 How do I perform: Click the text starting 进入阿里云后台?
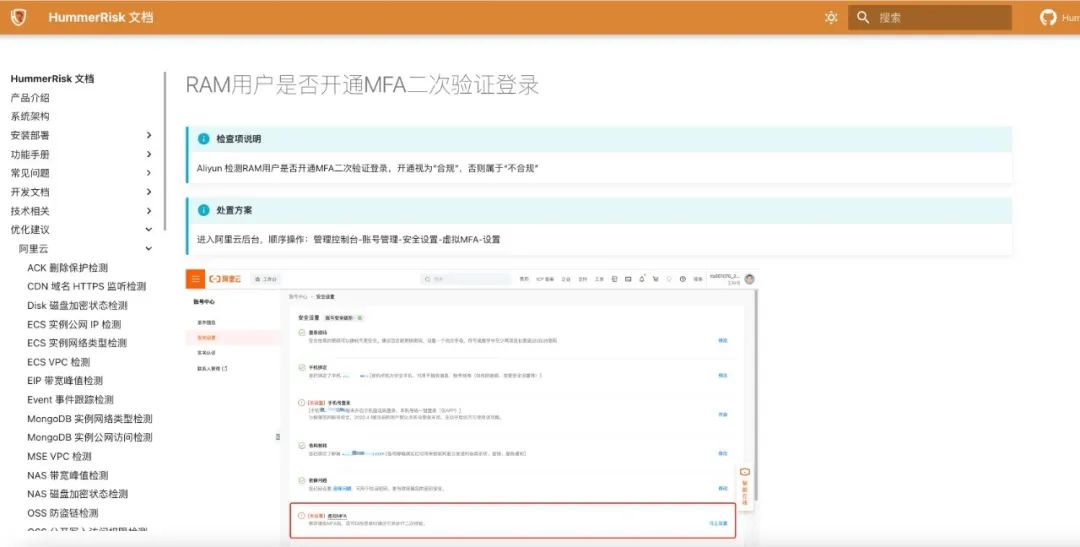click(349, 240)
